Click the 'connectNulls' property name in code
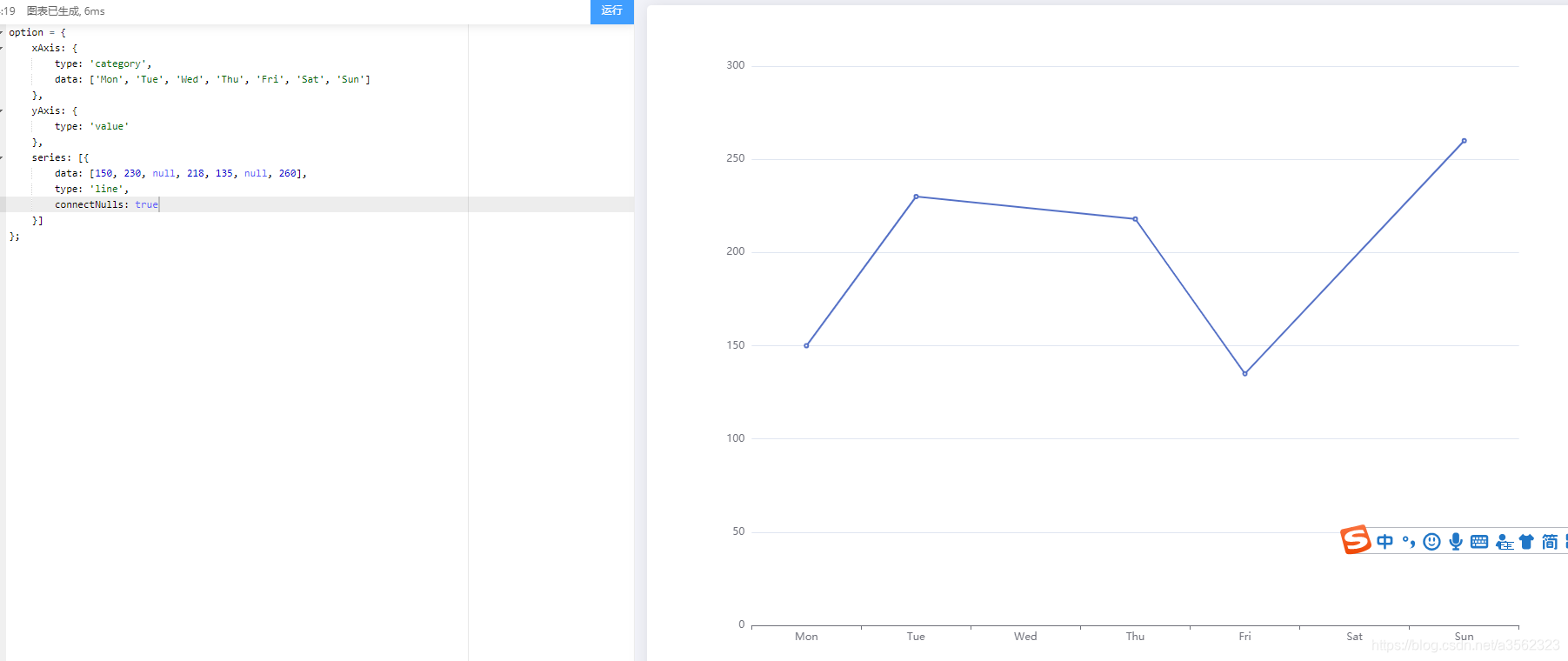This screenshot has height=661, width=1568. (x=89, y=204)
